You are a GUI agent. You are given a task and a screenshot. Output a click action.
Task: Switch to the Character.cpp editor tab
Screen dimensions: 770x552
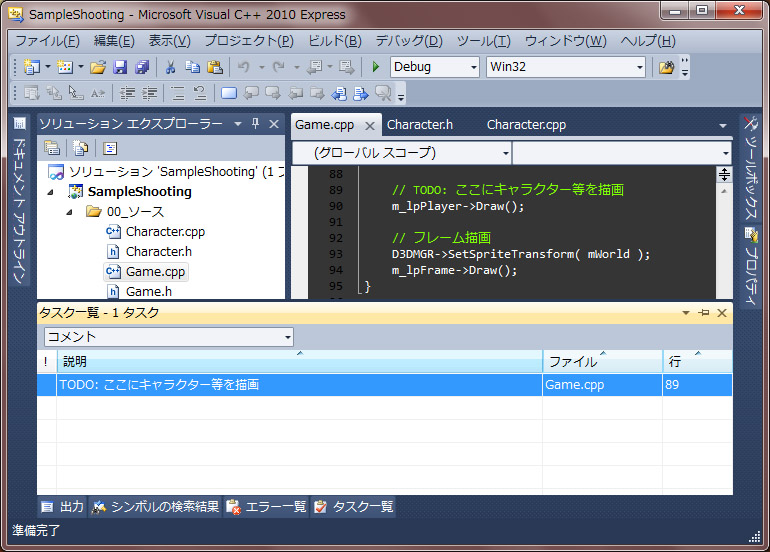tap(526, 125)
